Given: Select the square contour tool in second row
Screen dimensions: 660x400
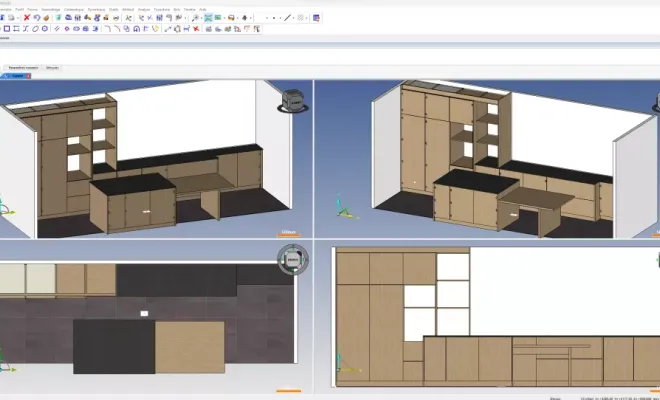Looking at the screenshot, I should click(7, 29).
